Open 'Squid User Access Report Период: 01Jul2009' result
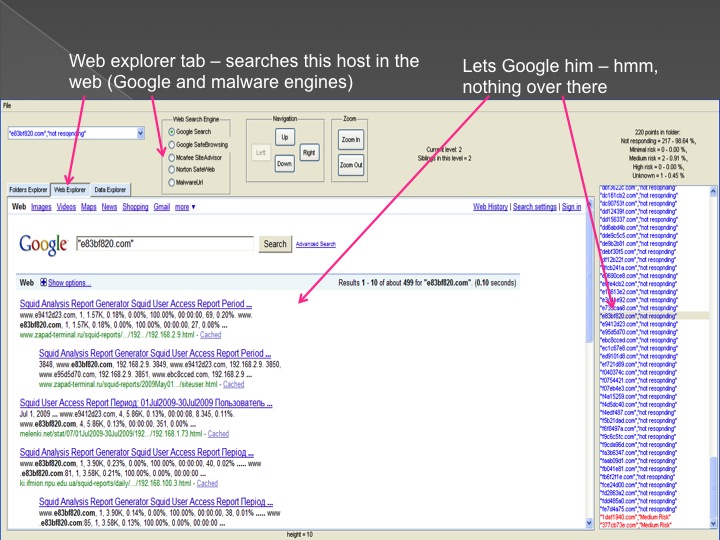720x540 pixels. point(146,403)
